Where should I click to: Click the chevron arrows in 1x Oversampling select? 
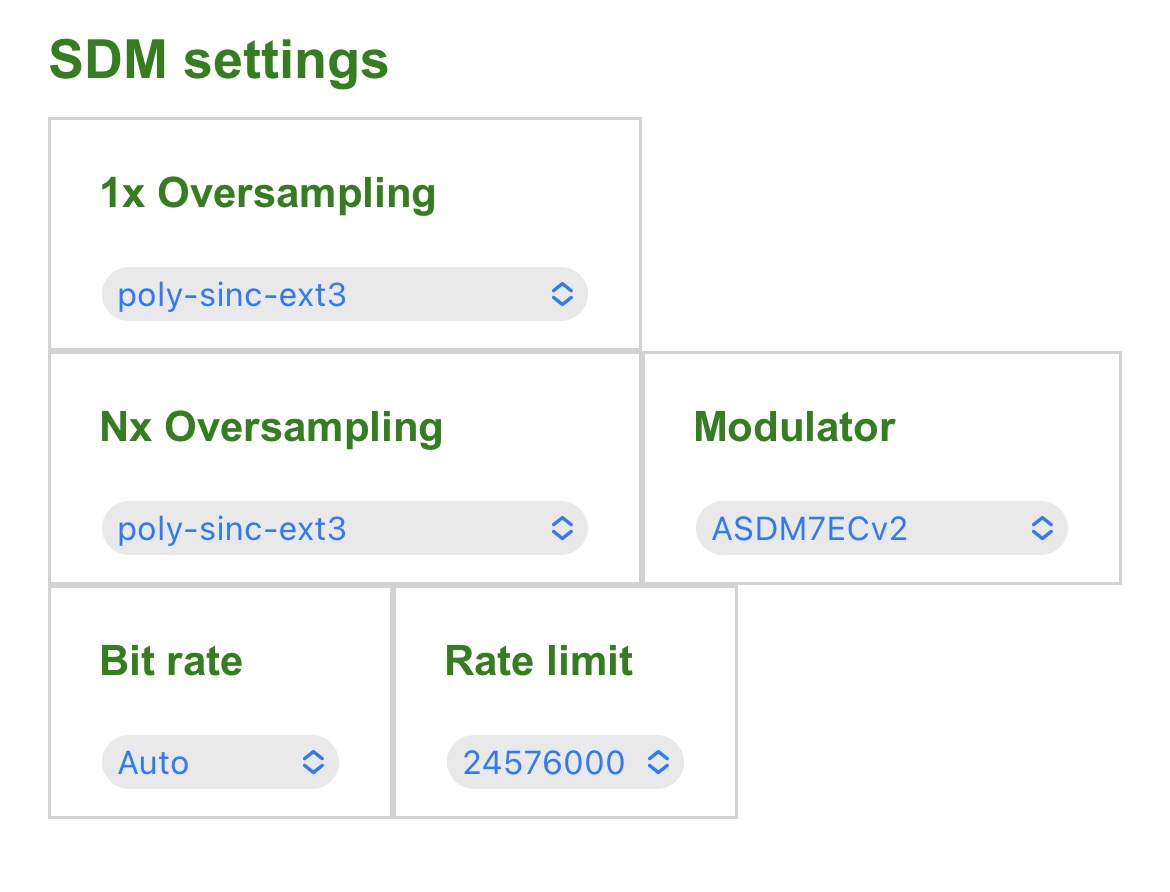562,294
